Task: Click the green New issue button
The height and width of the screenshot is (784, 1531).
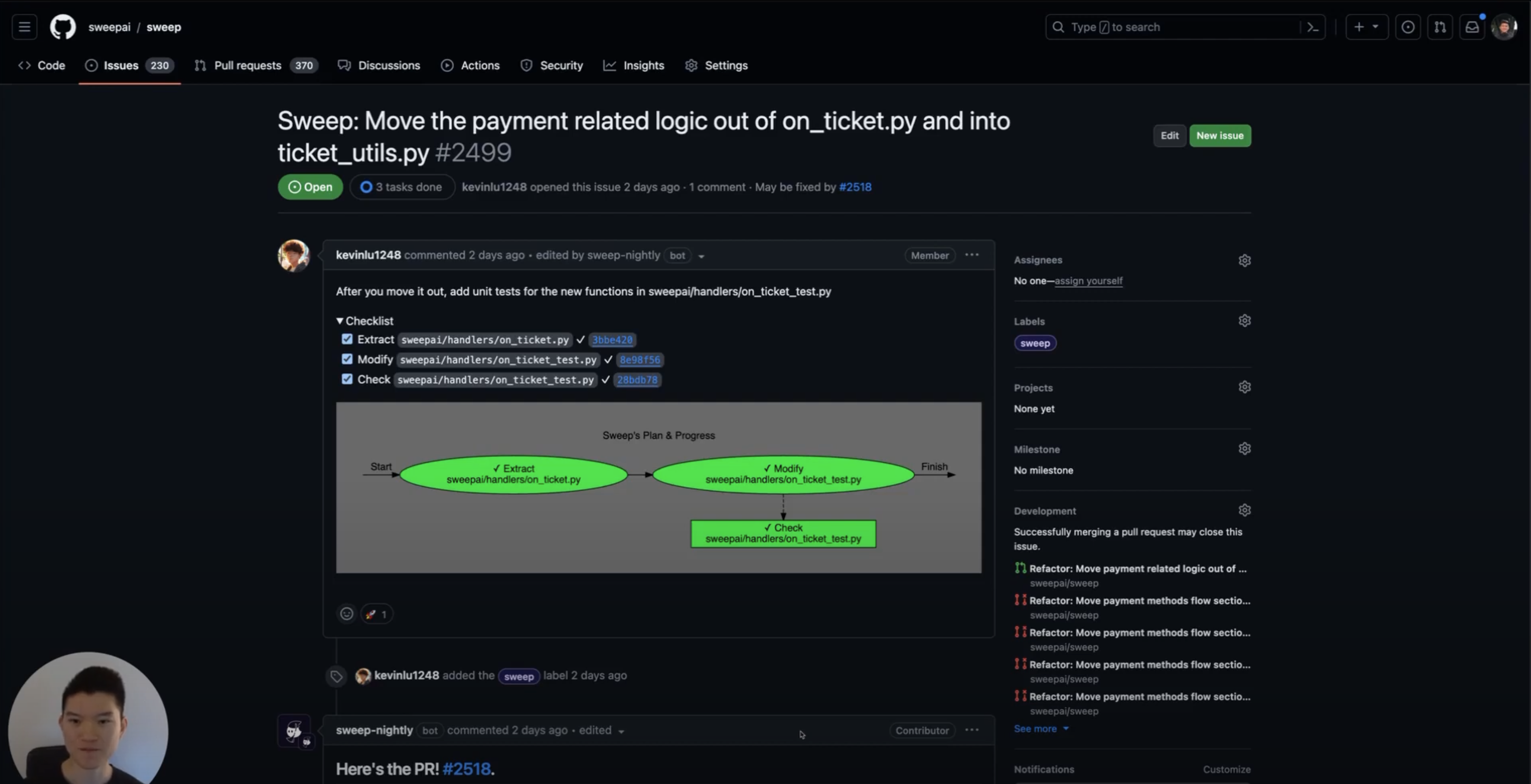Action: pyautogui.click(x=1219, y=136)
